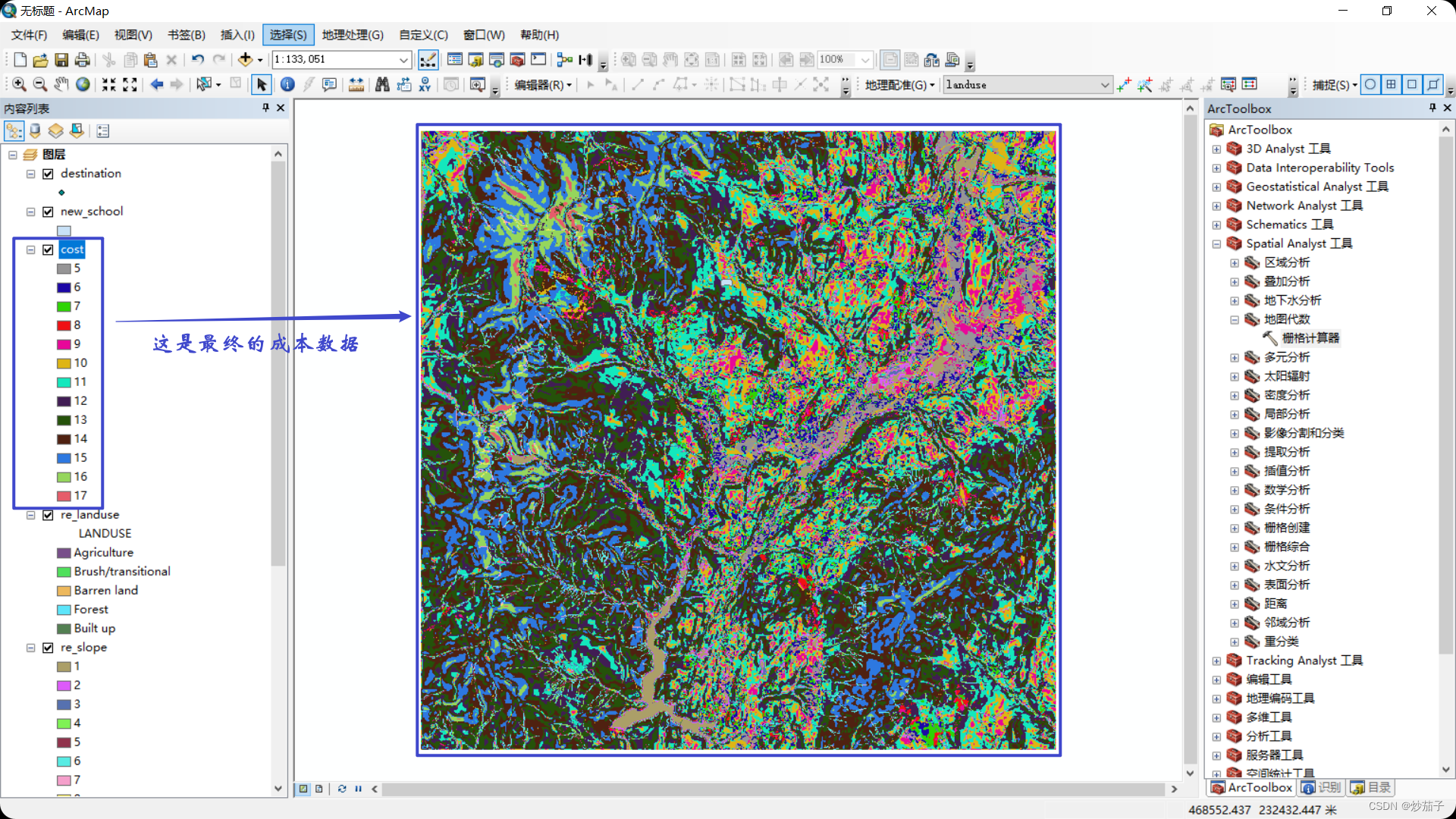Uncheck the destination layer checkbox

[48, 174]
